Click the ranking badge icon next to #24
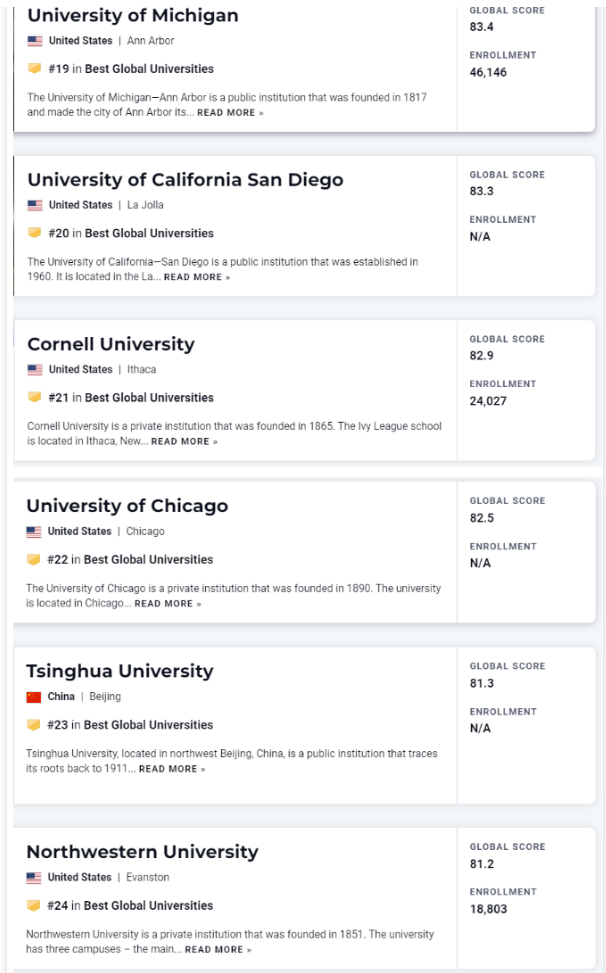 click(34, 906)
